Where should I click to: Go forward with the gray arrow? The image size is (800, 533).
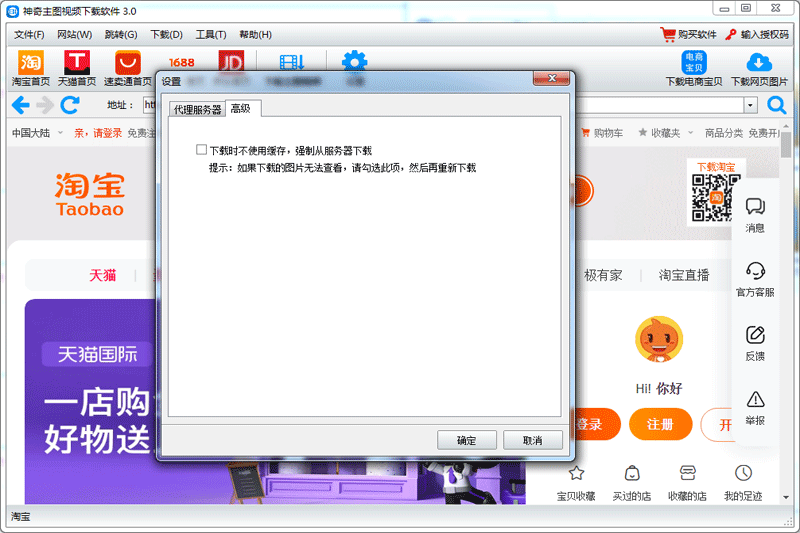pyautogui.click(x=45, y=105)
